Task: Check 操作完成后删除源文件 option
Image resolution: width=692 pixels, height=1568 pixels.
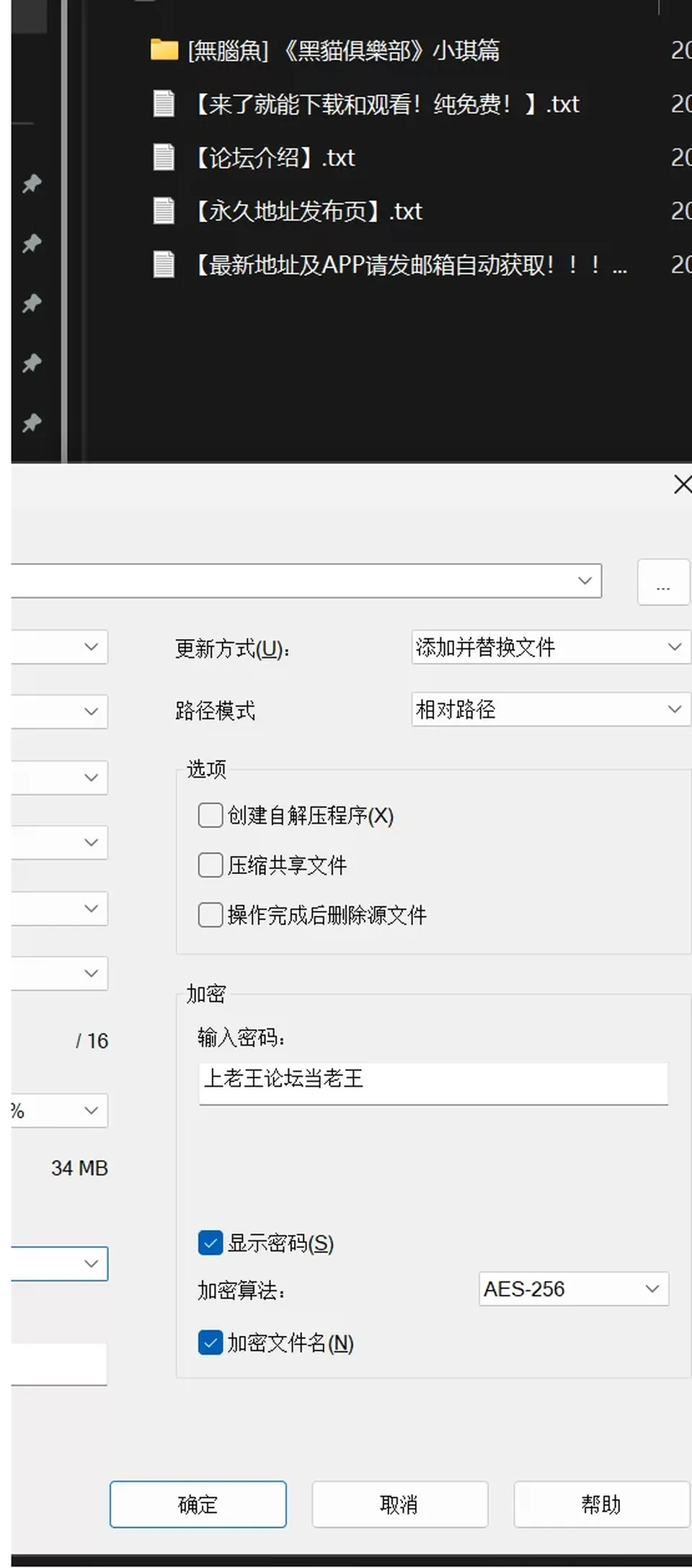Action: [210, 914]
